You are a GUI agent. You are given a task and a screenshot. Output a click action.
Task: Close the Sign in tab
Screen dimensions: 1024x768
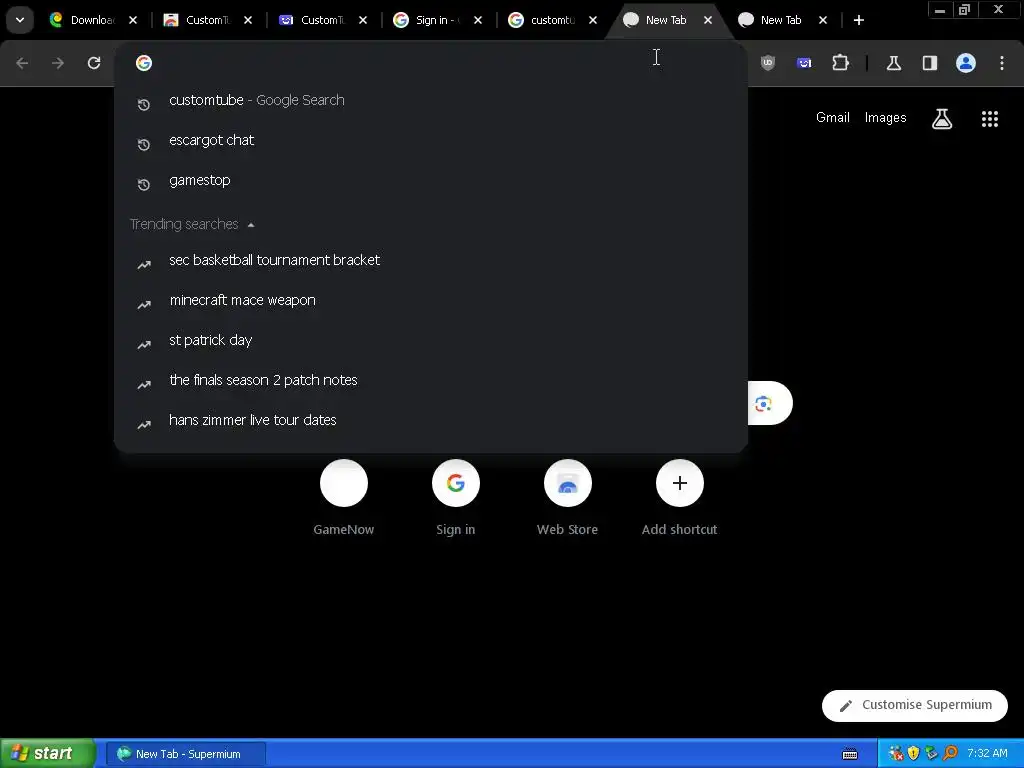coord(478,20)
